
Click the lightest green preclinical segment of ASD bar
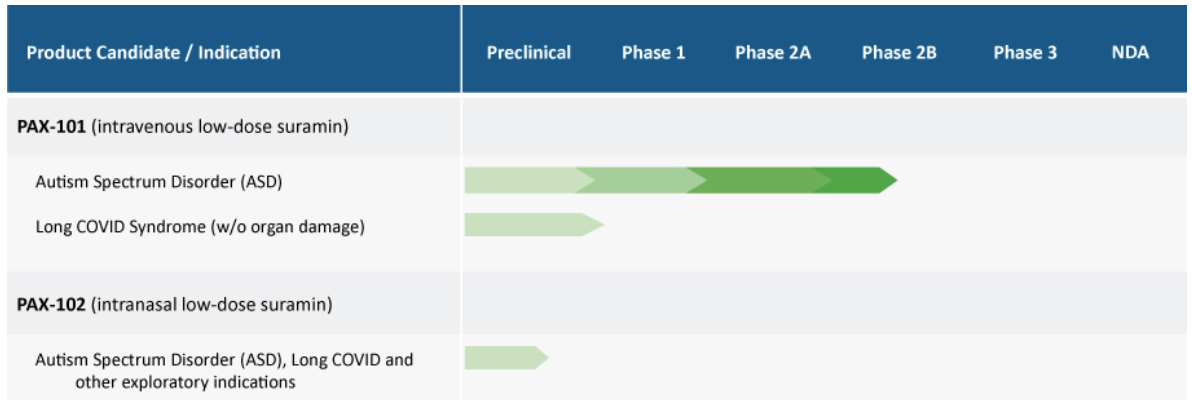click(x=525, y=180)
